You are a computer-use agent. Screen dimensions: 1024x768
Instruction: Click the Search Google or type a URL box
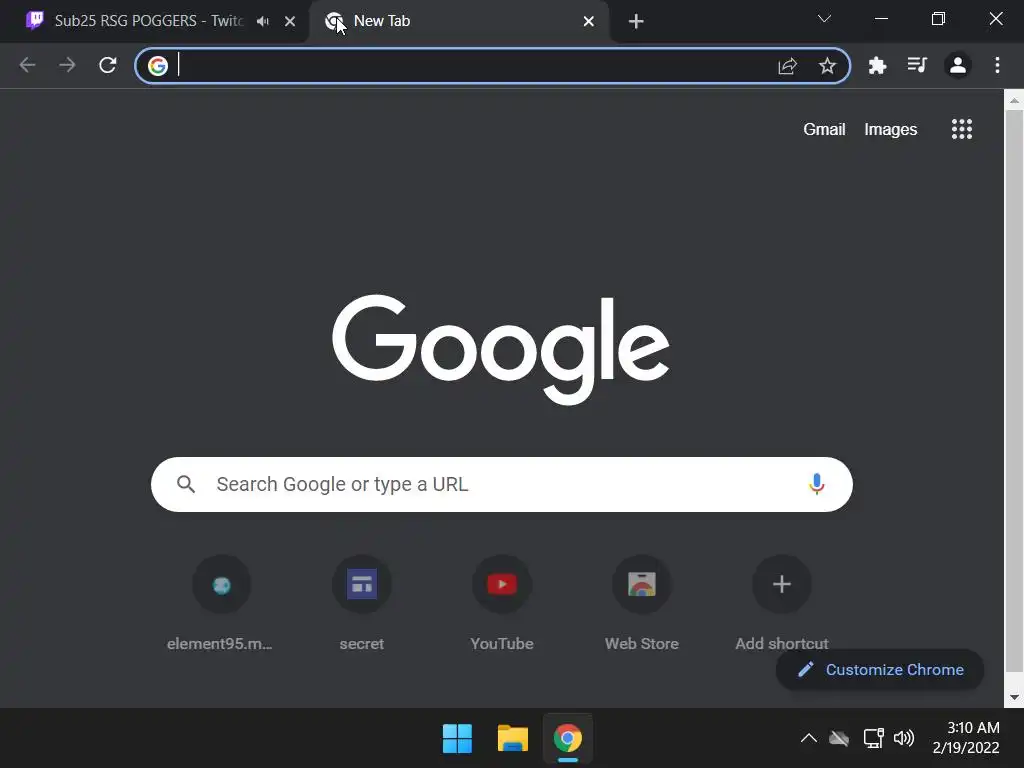[502, 485]
